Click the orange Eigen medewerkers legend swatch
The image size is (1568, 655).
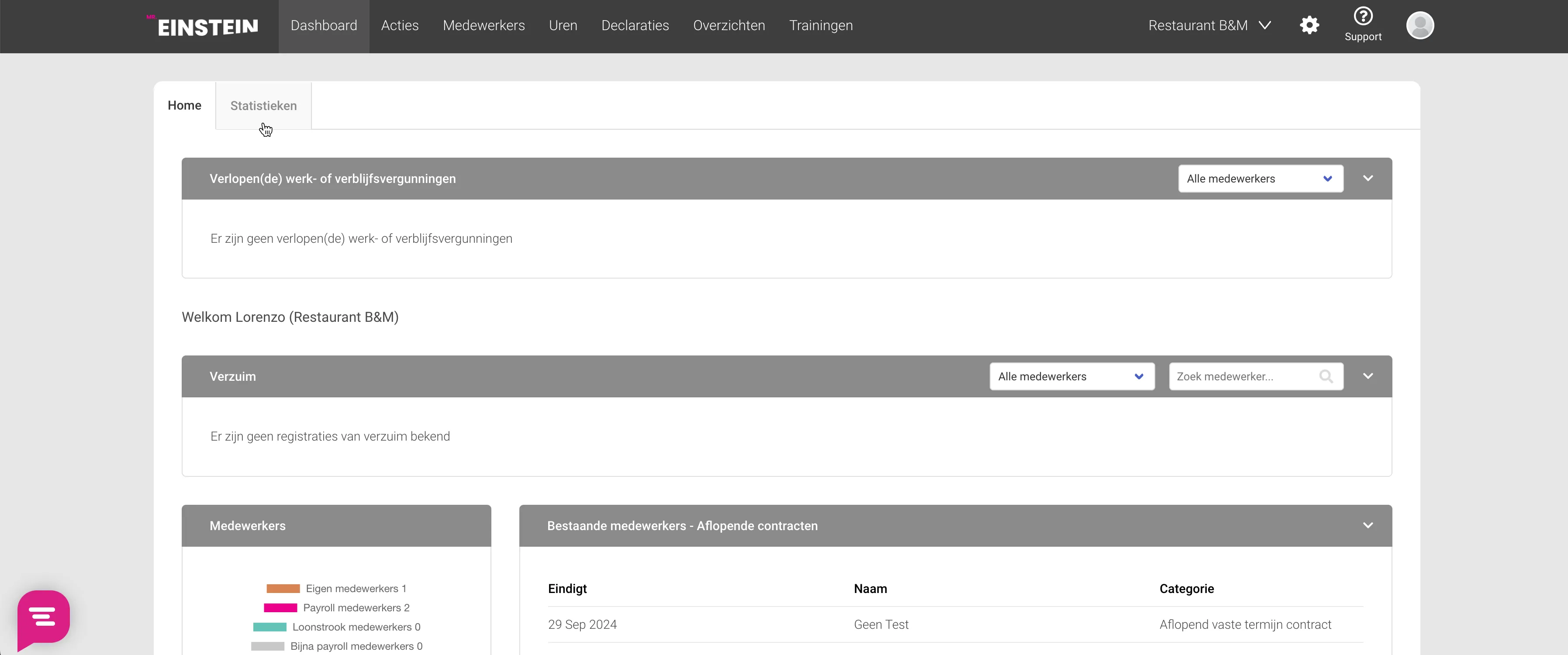[283, 588]
